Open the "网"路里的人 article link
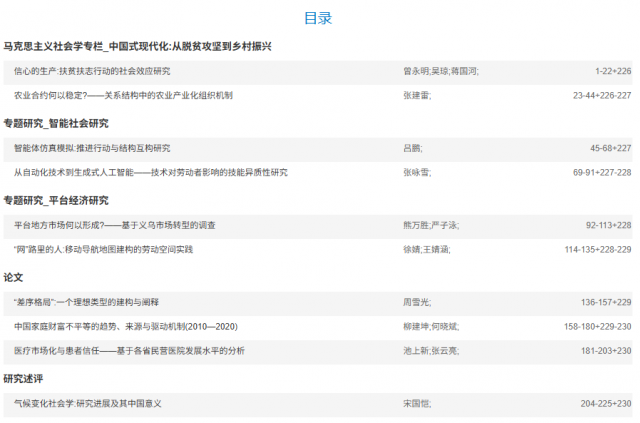 tap(103, 249)
